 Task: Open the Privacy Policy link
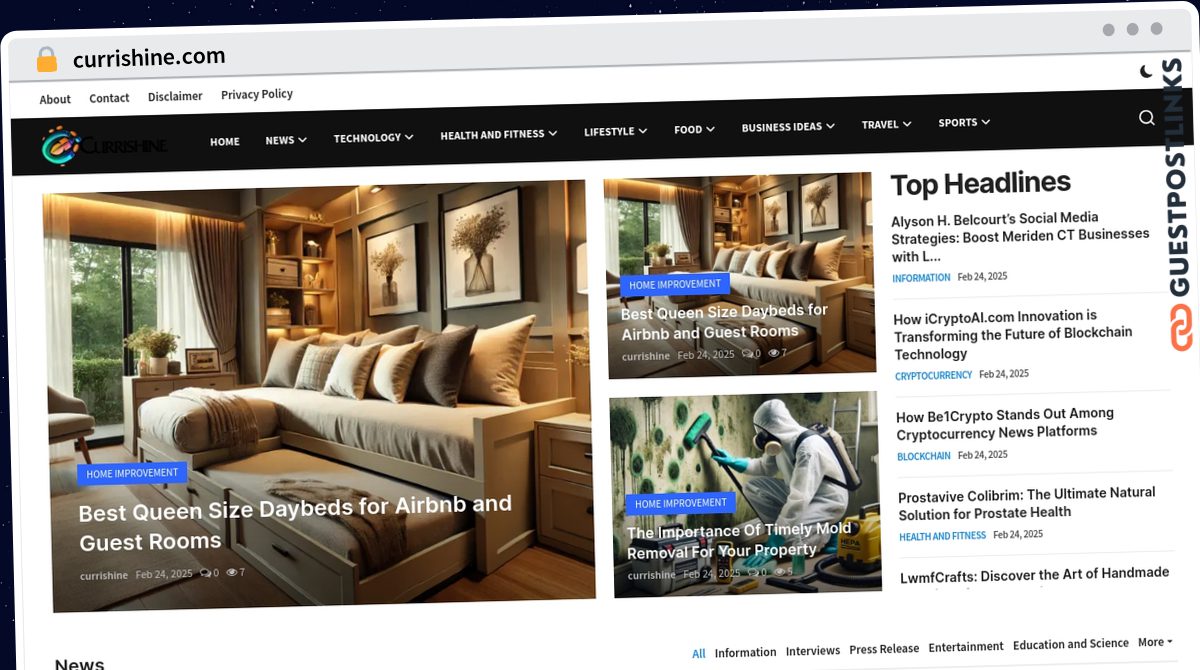click(x=257, y=94)
